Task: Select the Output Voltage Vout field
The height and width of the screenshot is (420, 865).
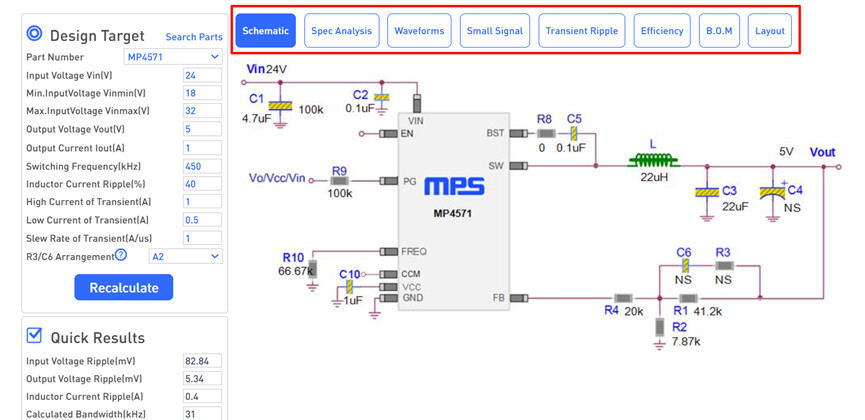Action: coord(203,130)
